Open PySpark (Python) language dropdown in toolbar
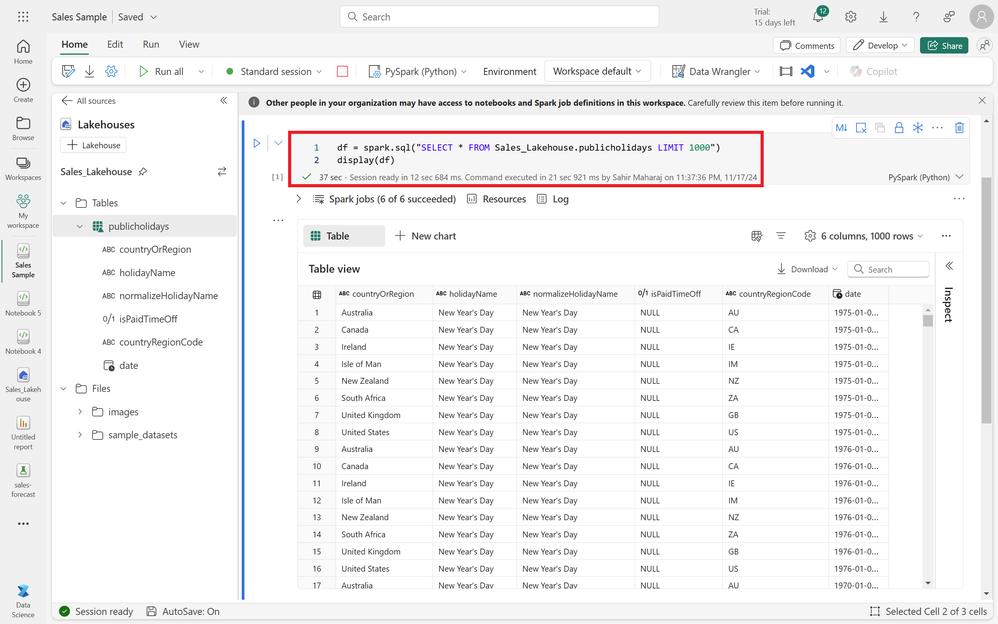Image resolution: width=998 pixels, height=624 pixels. click(x=418, y=71)
